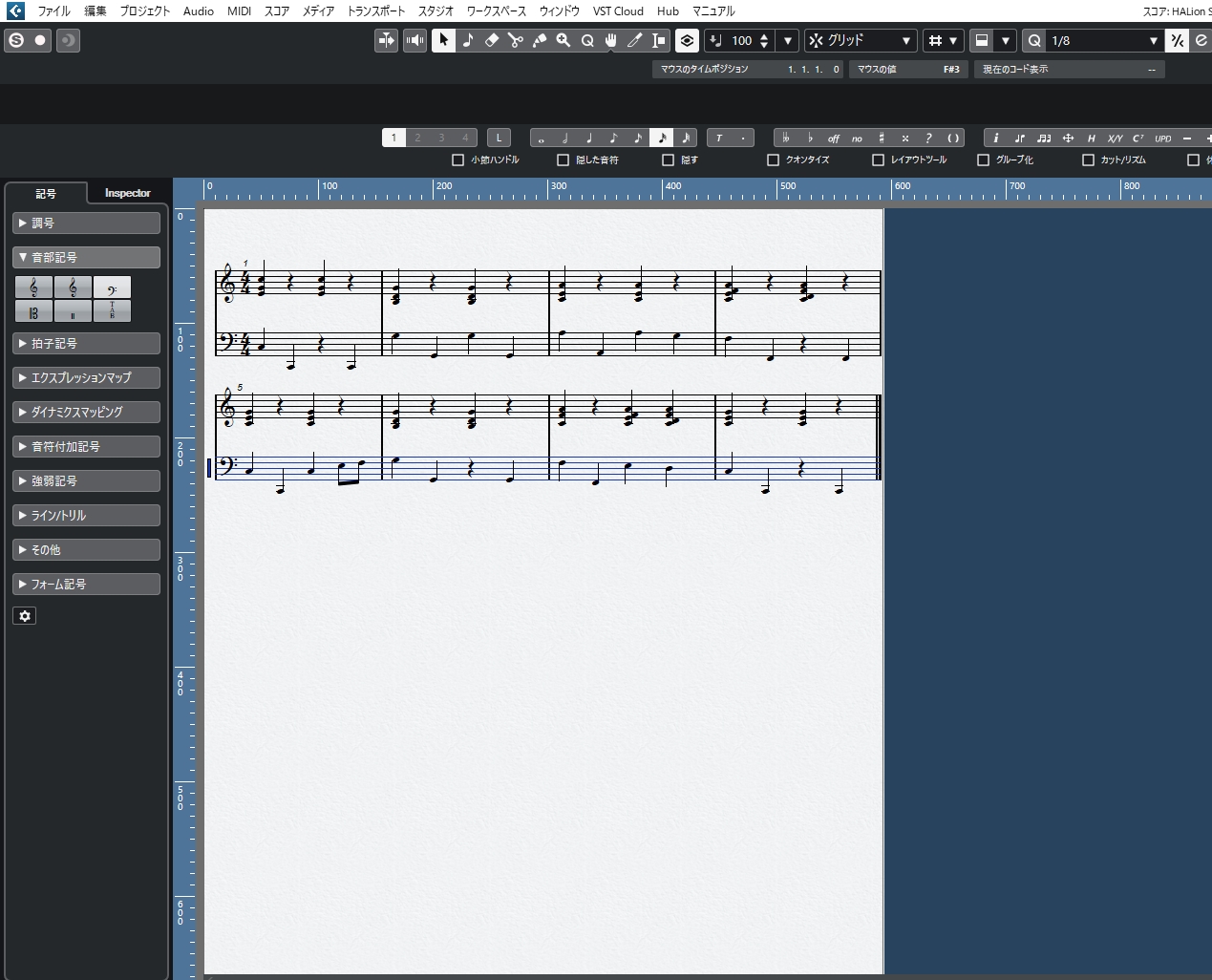Click the bass clef symbol button
This screenshot has height=980, width=1212.
[x=112, y=288]
